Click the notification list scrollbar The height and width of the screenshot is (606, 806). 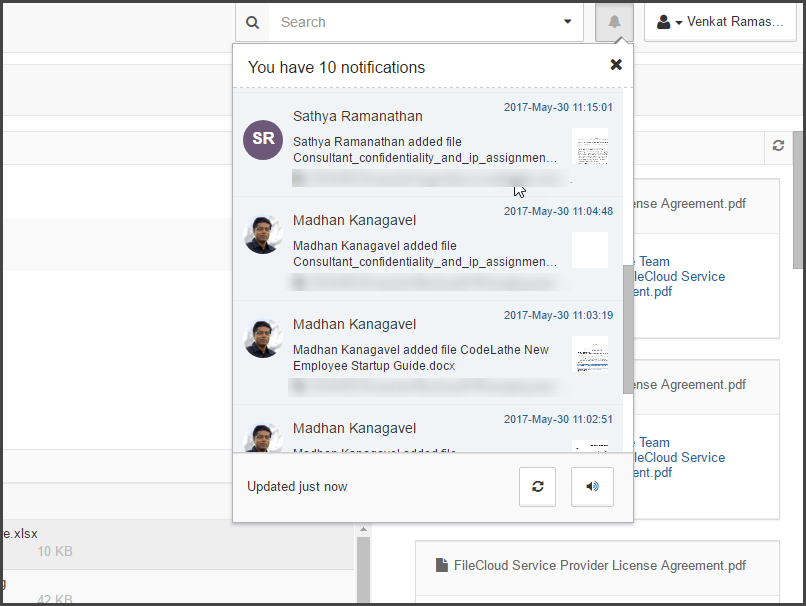627,328
